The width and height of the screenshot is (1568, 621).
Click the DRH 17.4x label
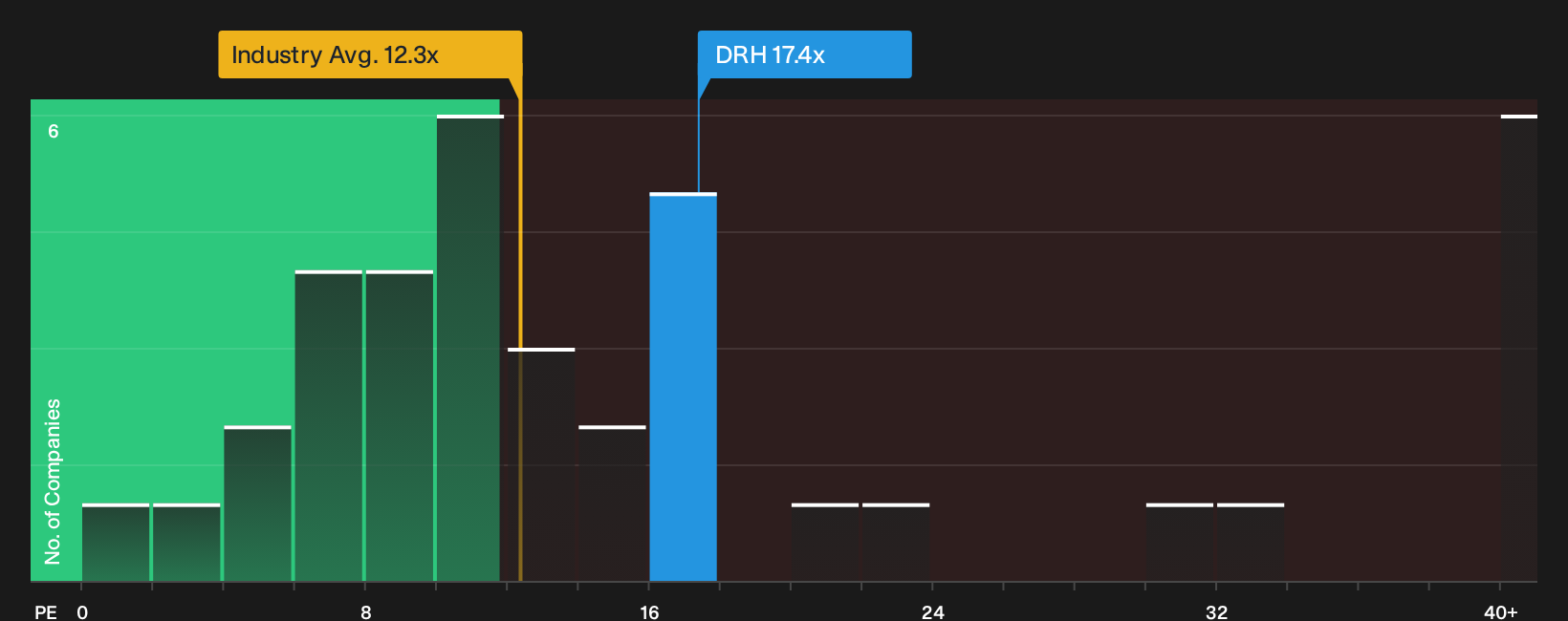click(x=804, y=54)
